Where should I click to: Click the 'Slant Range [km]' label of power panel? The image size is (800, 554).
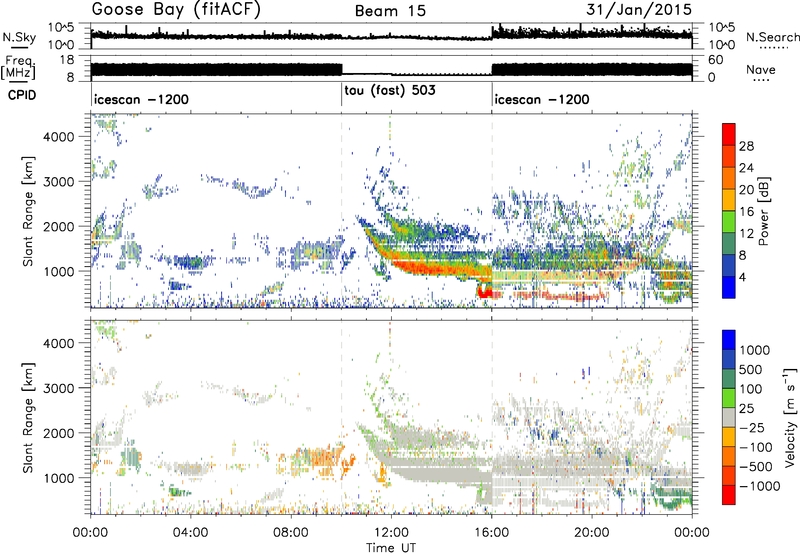[28, 211]
